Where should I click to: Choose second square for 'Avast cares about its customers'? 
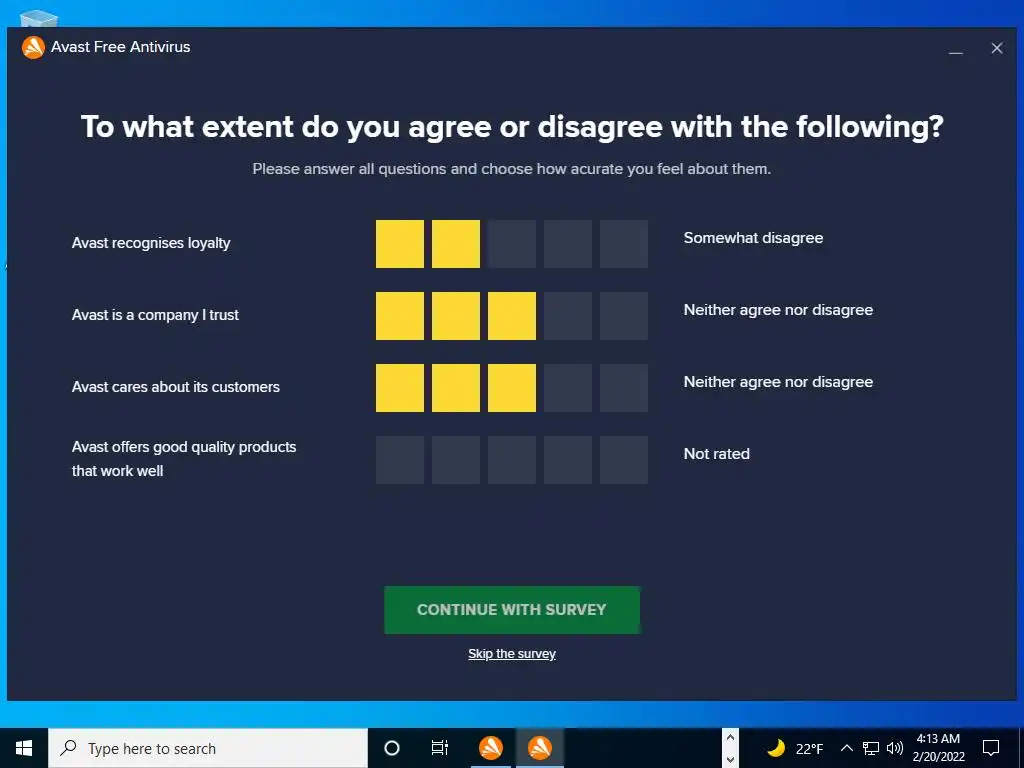point(456,388)
